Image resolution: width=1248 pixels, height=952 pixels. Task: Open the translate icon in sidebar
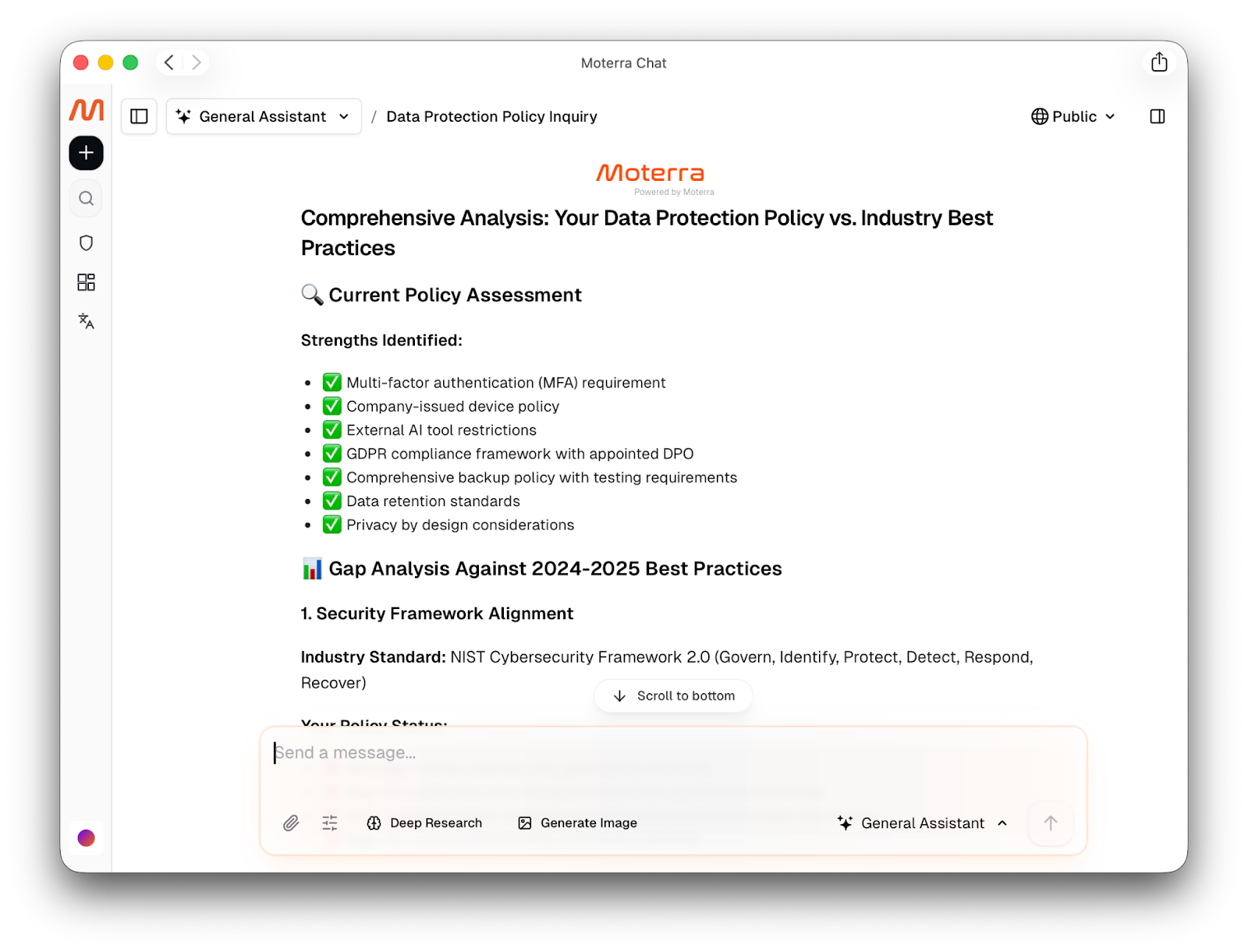tap(87, 321)
